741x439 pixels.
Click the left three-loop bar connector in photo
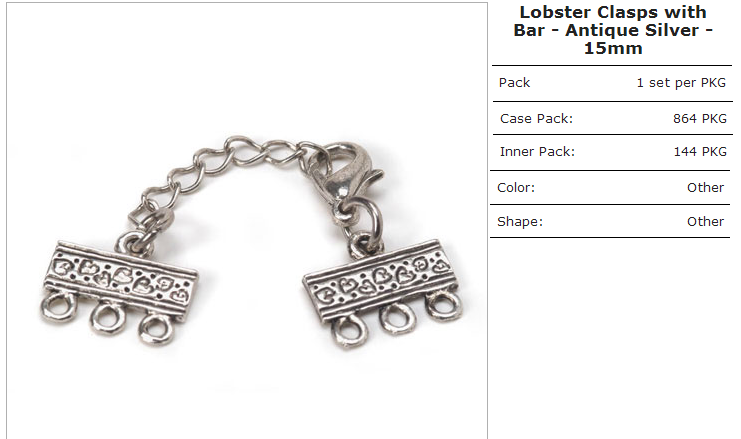(x=119, y=291)
